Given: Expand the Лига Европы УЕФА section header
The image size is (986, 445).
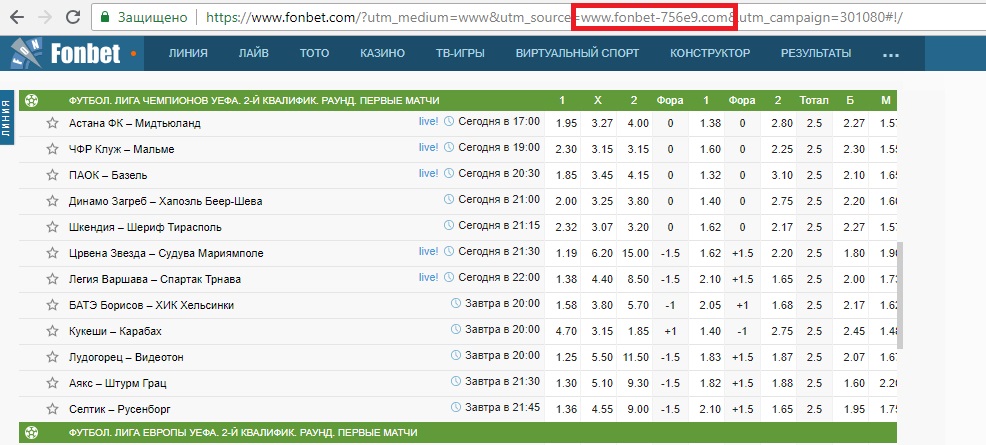Looking at the screenshot, I should 458,432.
